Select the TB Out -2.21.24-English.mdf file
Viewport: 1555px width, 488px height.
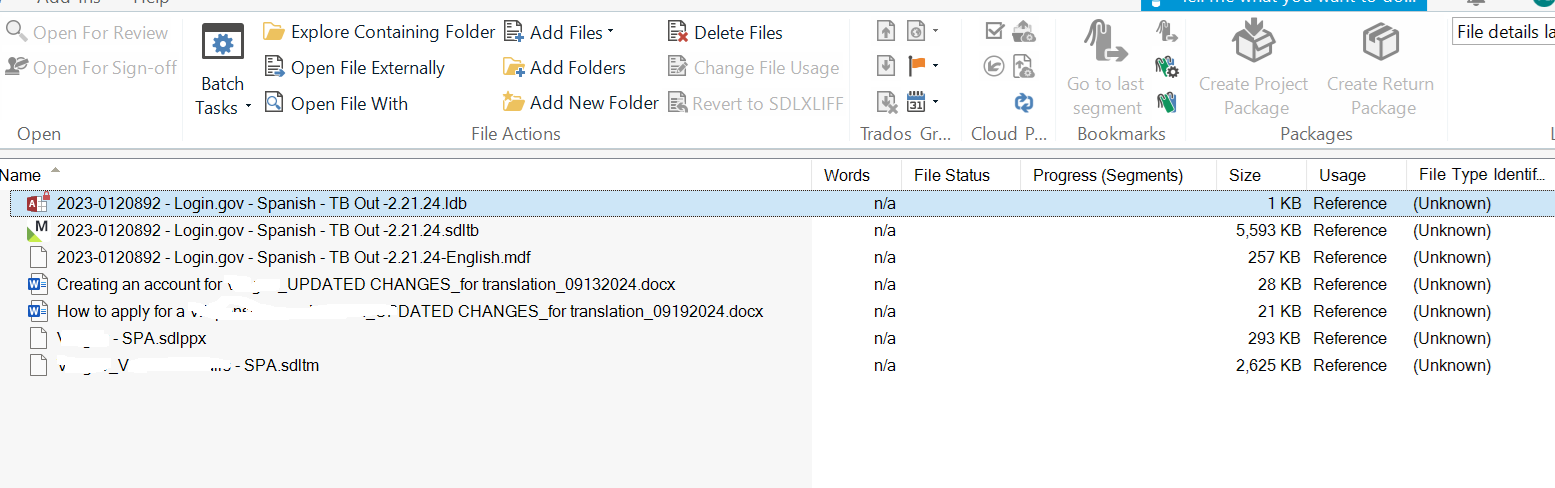click(294, 257)
